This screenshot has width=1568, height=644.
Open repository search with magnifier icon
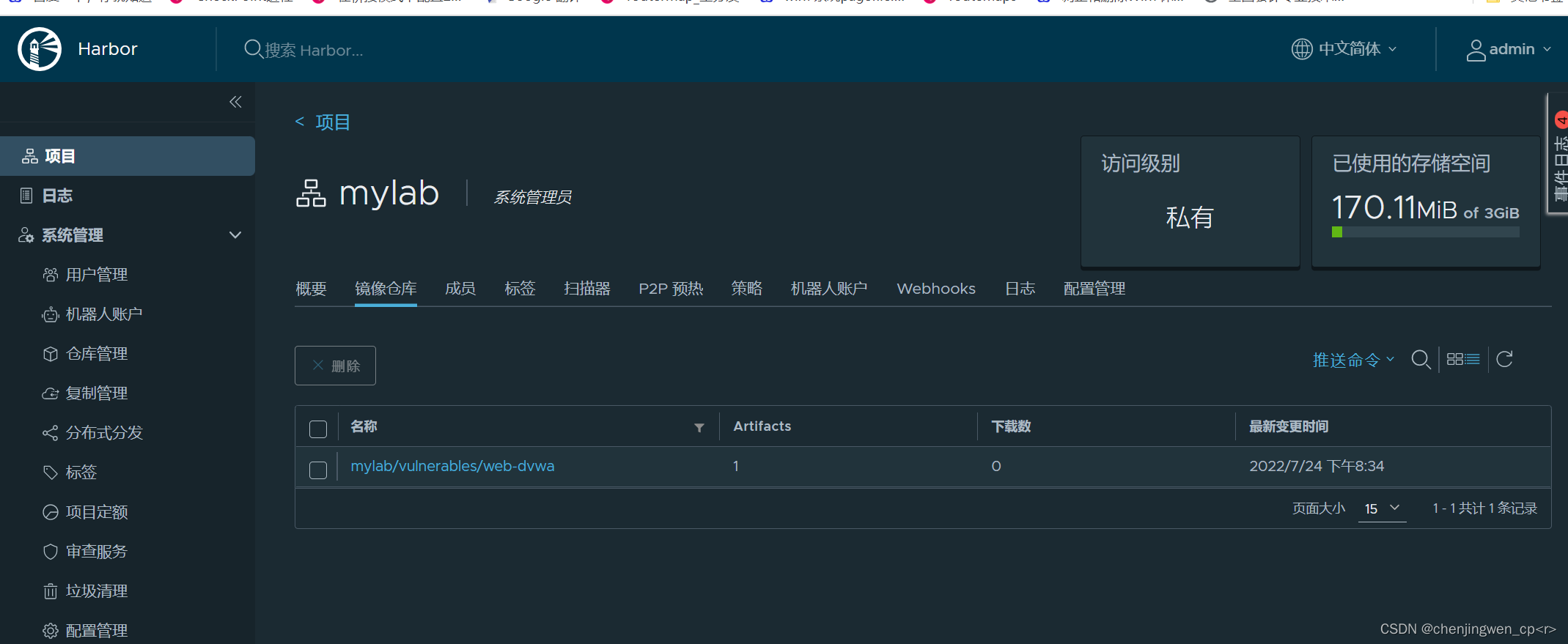click(1421, 360)
